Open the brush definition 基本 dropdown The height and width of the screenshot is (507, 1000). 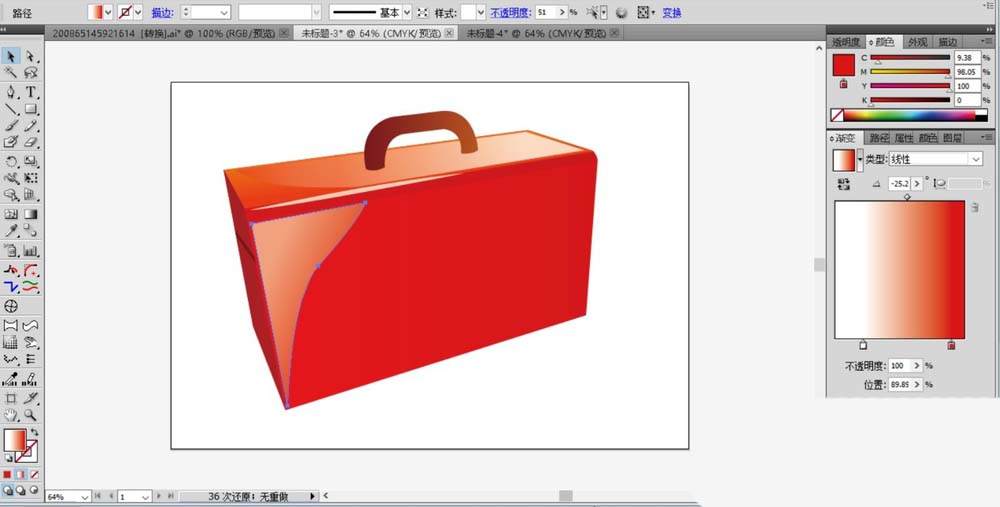point(407,12)
